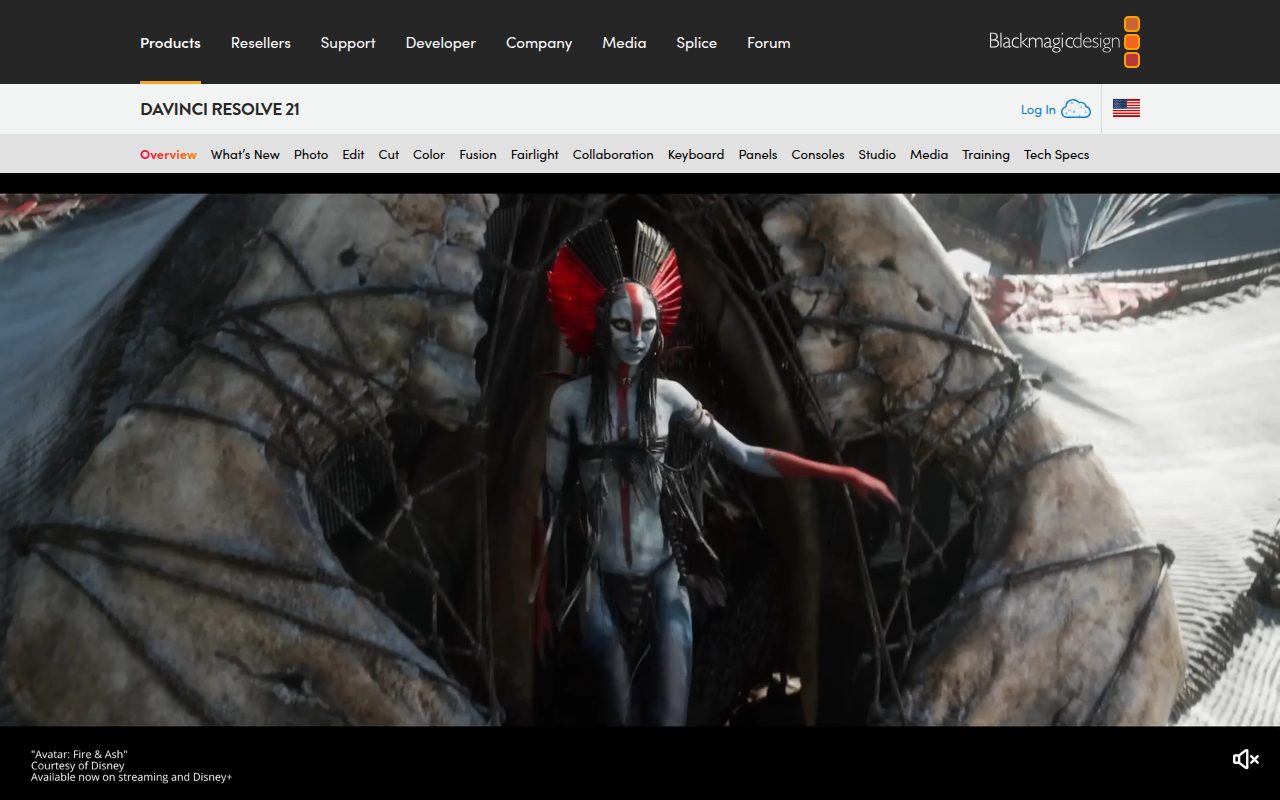Image resolution: width=1280 pixels, height=800 pixels.
Task: Open the Cut tab
Action: coord(389,155)
